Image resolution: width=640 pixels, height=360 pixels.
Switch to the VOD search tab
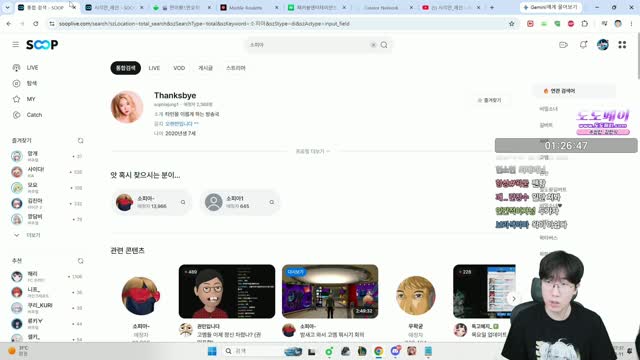click(179, 68)
